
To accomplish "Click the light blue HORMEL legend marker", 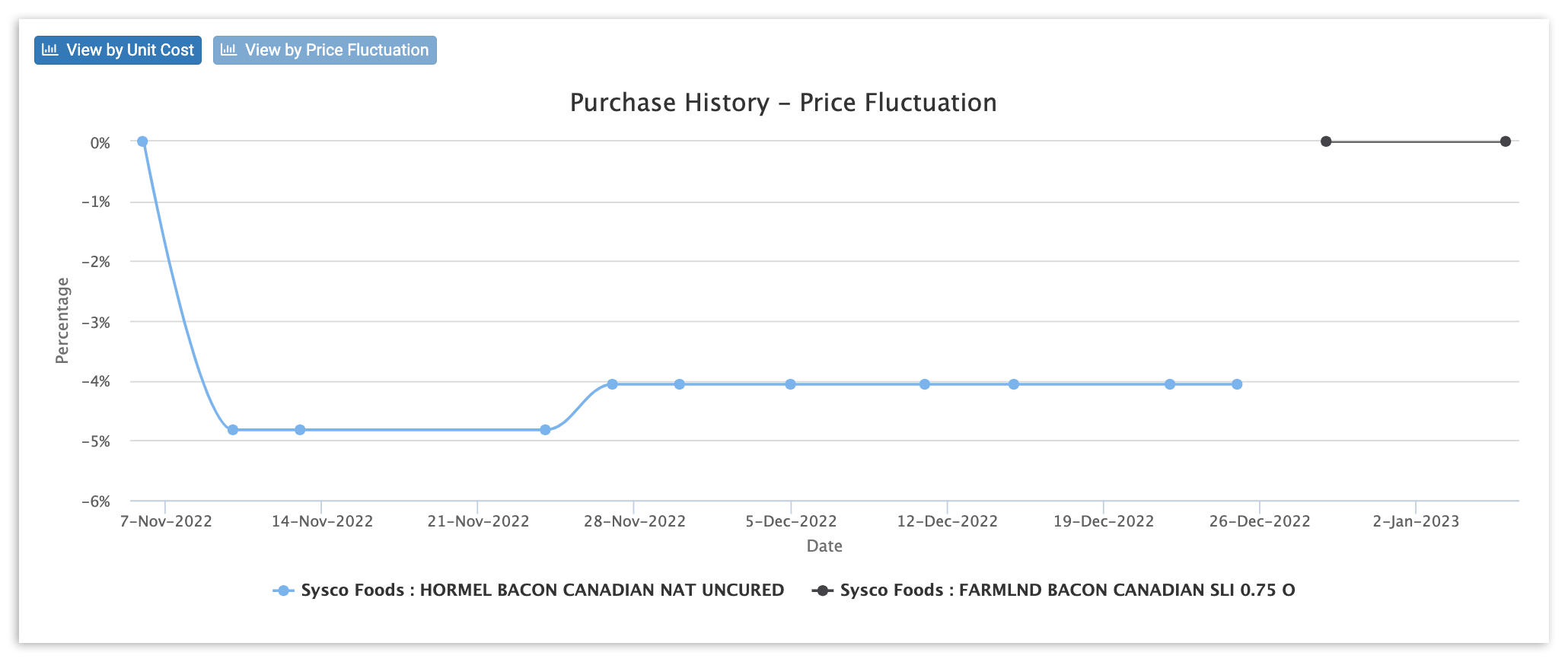I will pyautogui.click(x=283, y=590).
